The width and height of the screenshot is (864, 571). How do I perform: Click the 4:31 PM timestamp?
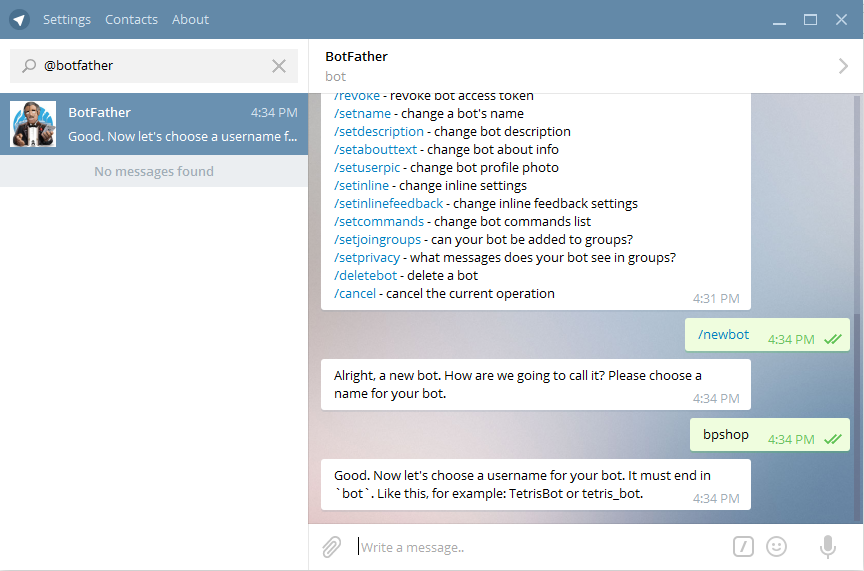(x=716, y=299)
